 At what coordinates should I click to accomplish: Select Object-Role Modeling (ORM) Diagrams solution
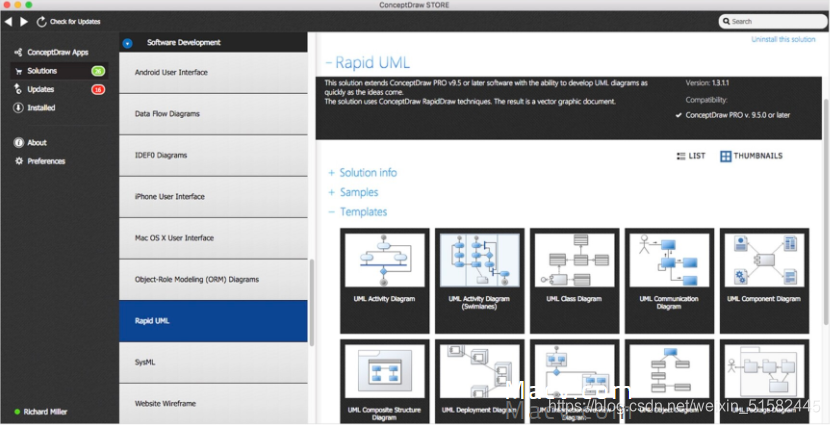(x=213, y=279)
